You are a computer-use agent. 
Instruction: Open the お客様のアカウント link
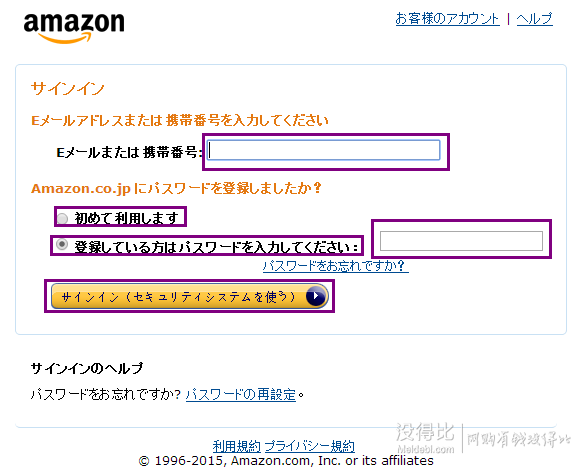447,18
